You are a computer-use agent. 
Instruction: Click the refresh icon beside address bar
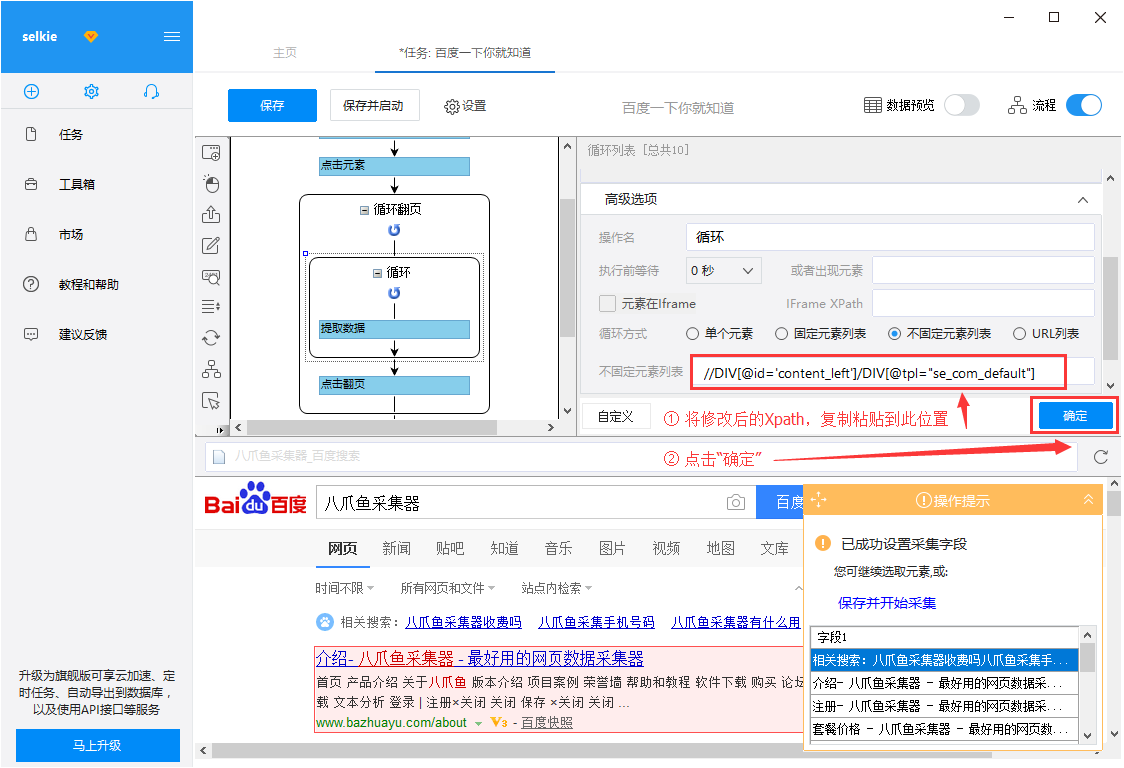pyautogui.click(x=1101, y=457)
